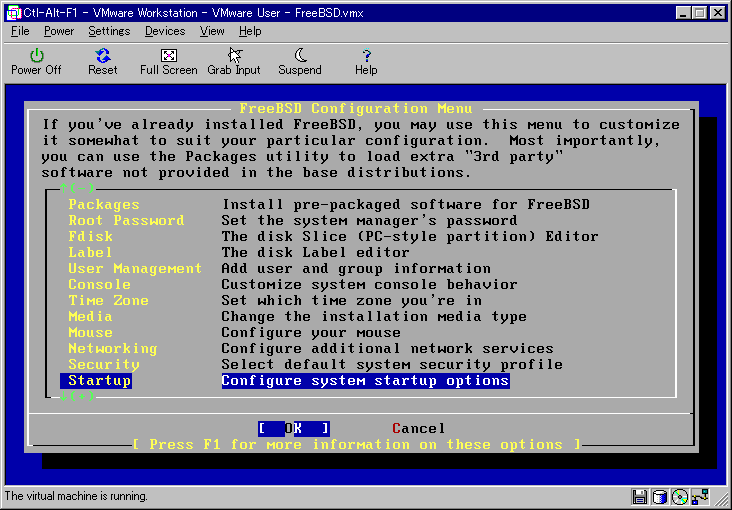This screenshot has width=732, height=510.
Task: Select the User Management entry
Action: [x=135, y=269]
